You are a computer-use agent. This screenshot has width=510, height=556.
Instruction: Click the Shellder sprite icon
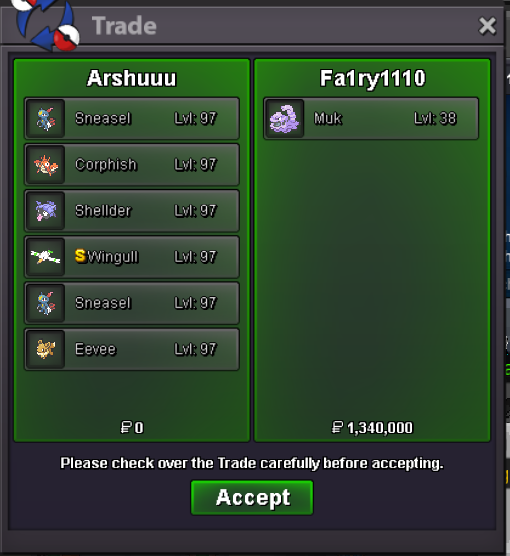click(x=46, y=211)
